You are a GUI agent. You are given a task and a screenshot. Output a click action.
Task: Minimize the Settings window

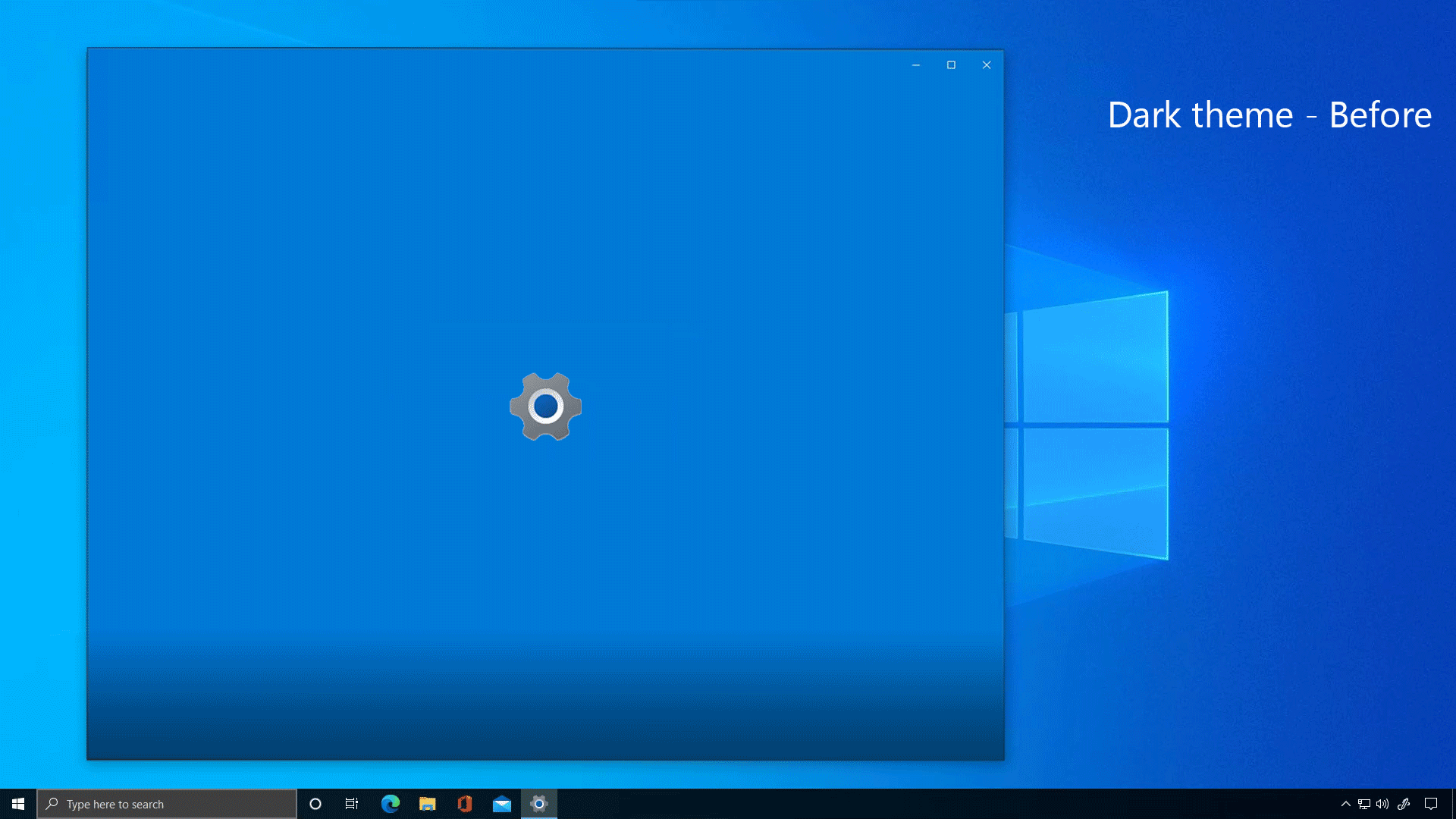tap(915, 65)
